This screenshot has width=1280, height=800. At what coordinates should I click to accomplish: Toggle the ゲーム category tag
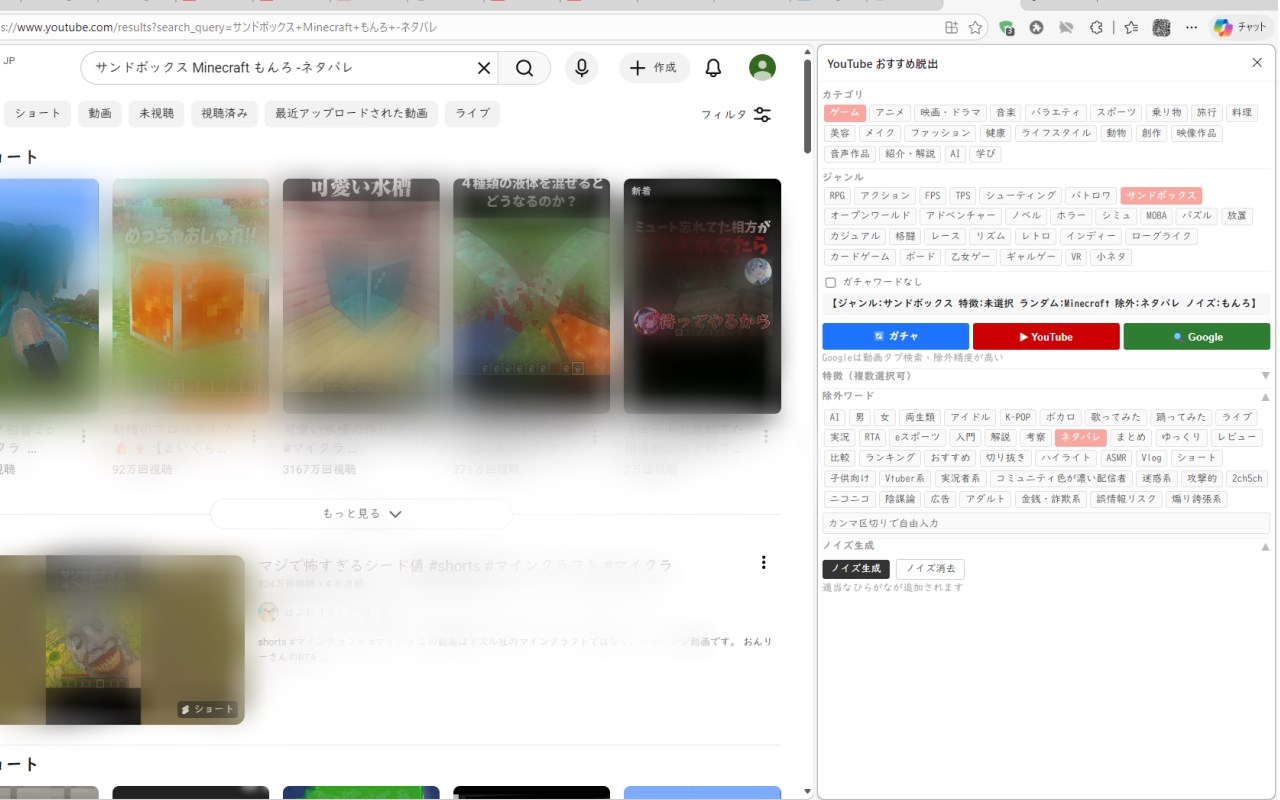(844, 113)
